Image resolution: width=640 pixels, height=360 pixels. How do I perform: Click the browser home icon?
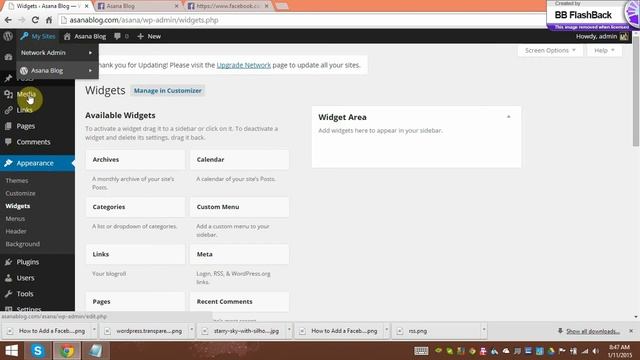(49, 20)
